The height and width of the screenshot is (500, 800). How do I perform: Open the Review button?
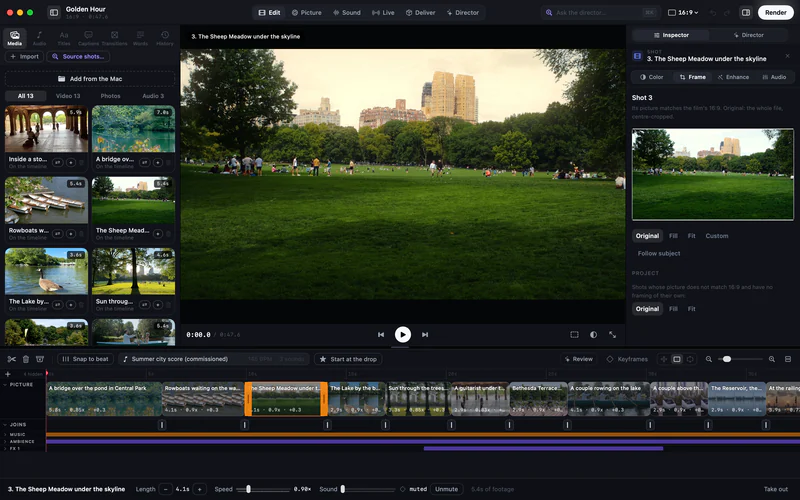578,359
